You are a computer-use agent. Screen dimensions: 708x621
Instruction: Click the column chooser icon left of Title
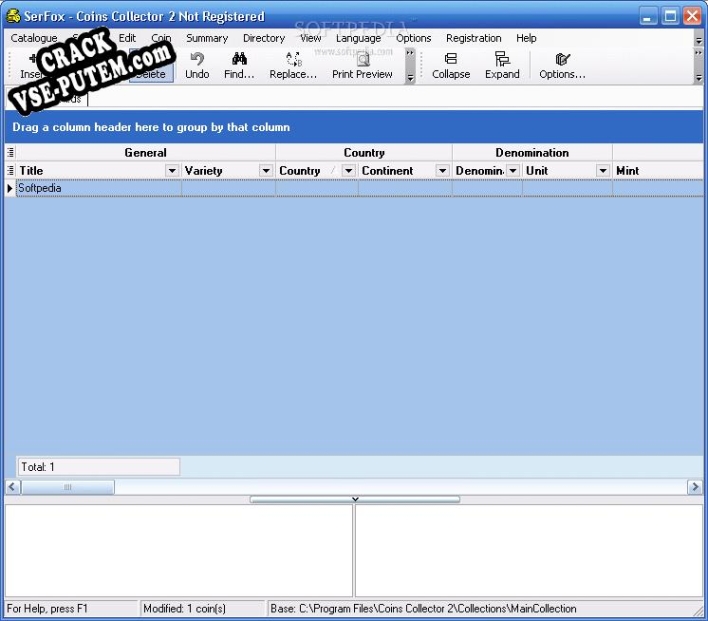(10, 171)
